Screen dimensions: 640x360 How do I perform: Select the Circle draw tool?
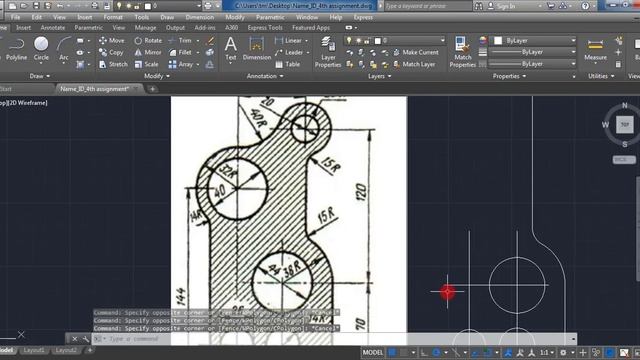(41, 49)
